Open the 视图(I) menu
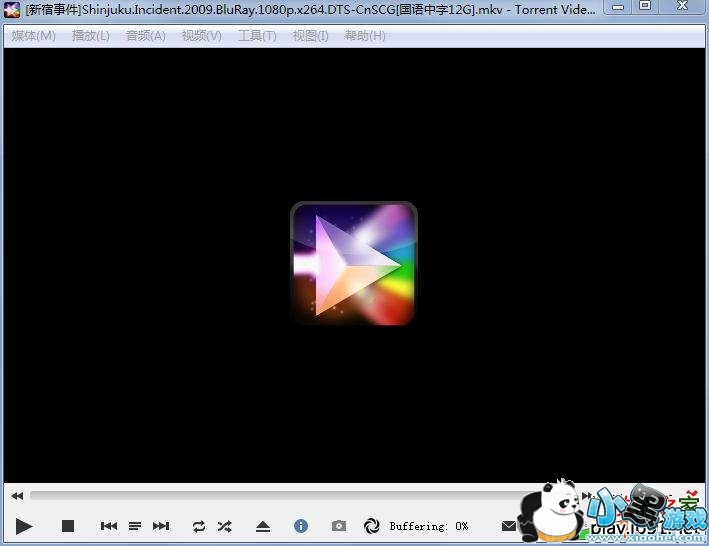The width and height of the screenshot is (709, 546). [x=311, y=36]
